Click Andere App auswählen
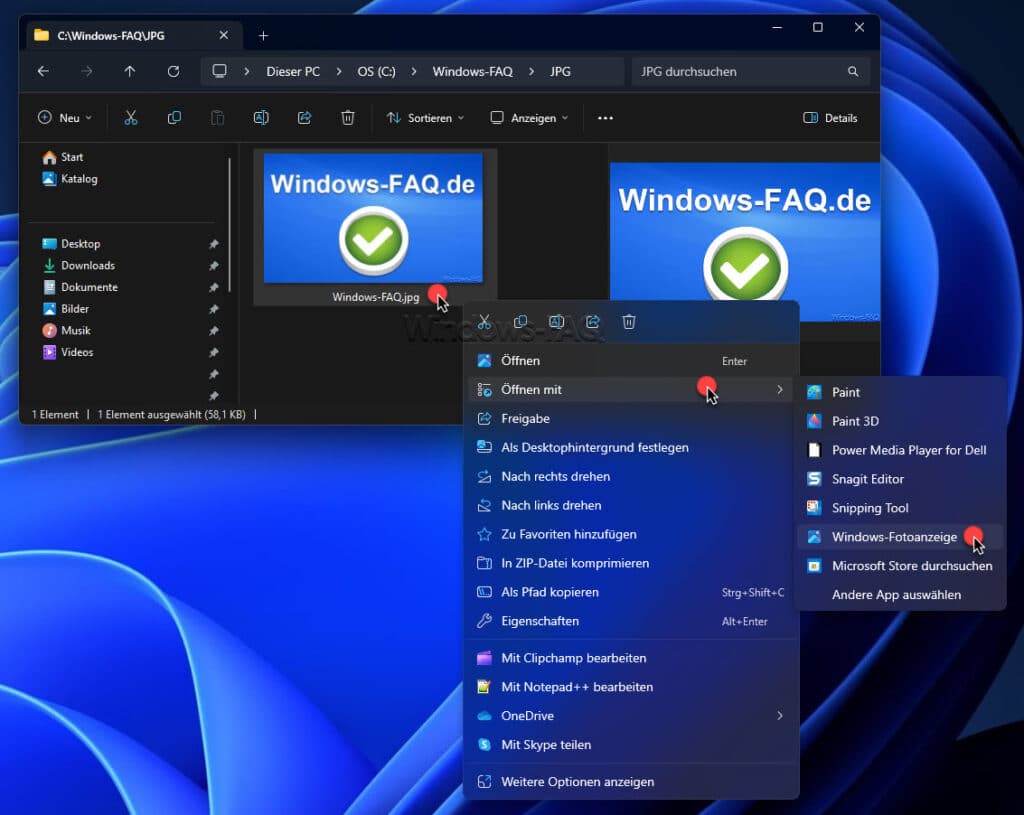The height and width of the screenshot is (815, 1024). pyautogui.click(x=901, y=595)
